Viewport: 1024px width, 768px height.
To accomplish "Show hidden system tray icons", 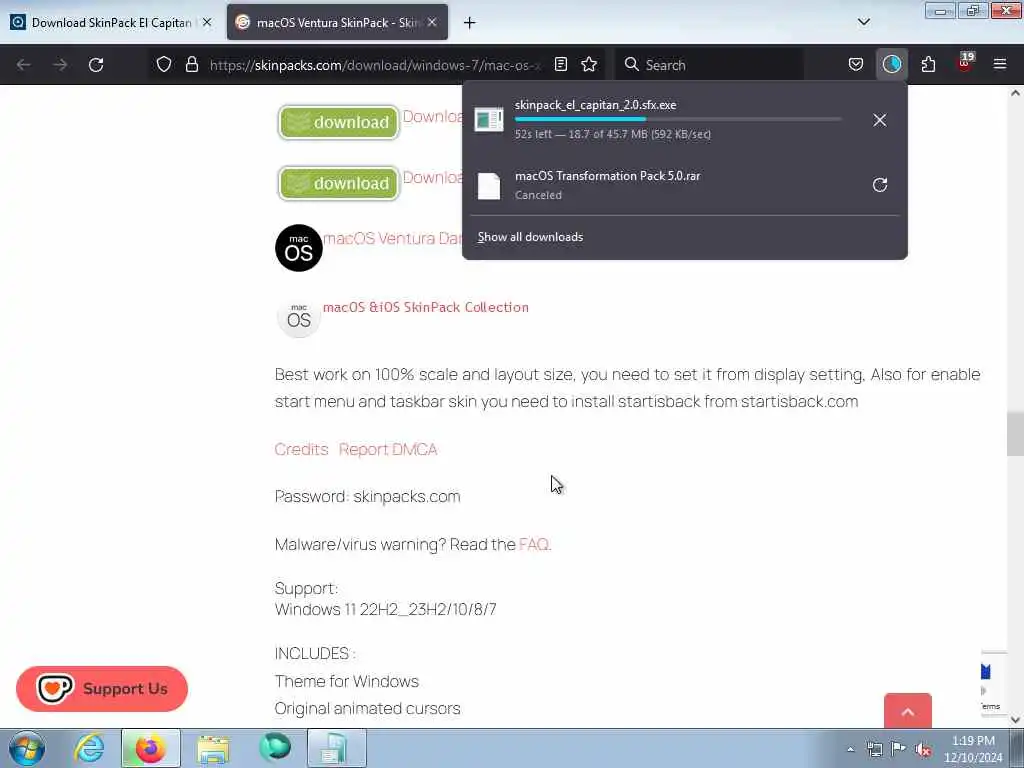I will click(850, 750).
